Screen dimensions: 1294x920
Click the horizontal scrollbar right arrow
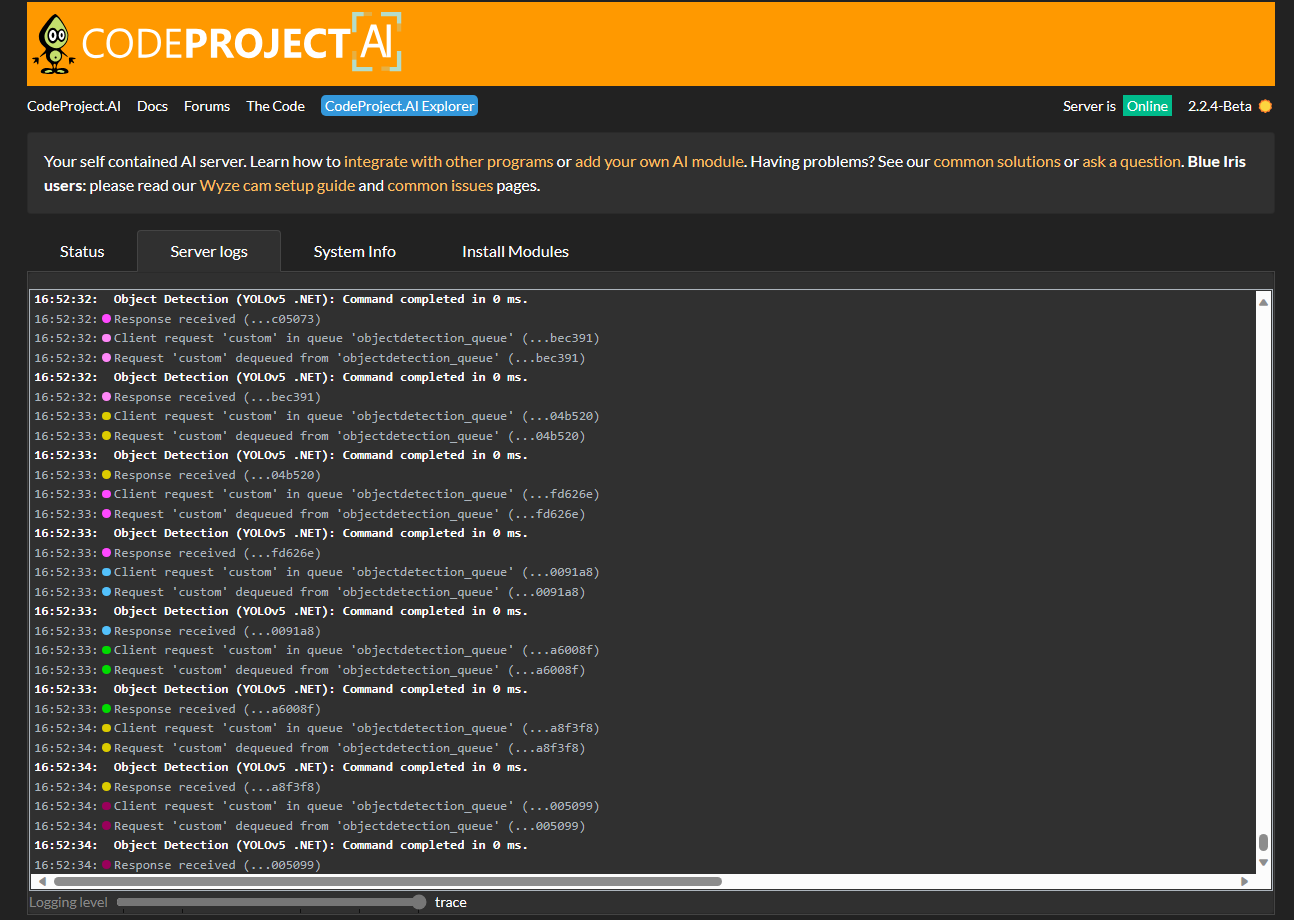tap(1244, 881)
